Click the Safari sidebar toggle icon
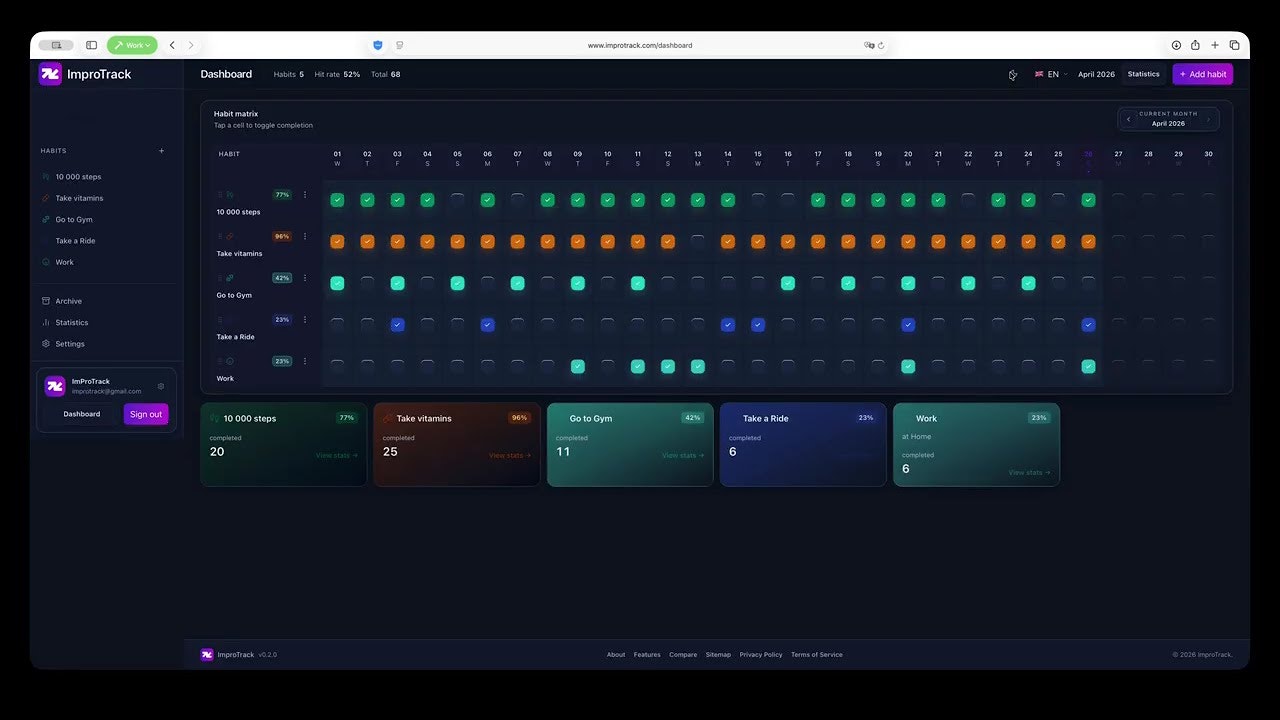The height and width of the screenshot is (720, 1280). [91, 45]
